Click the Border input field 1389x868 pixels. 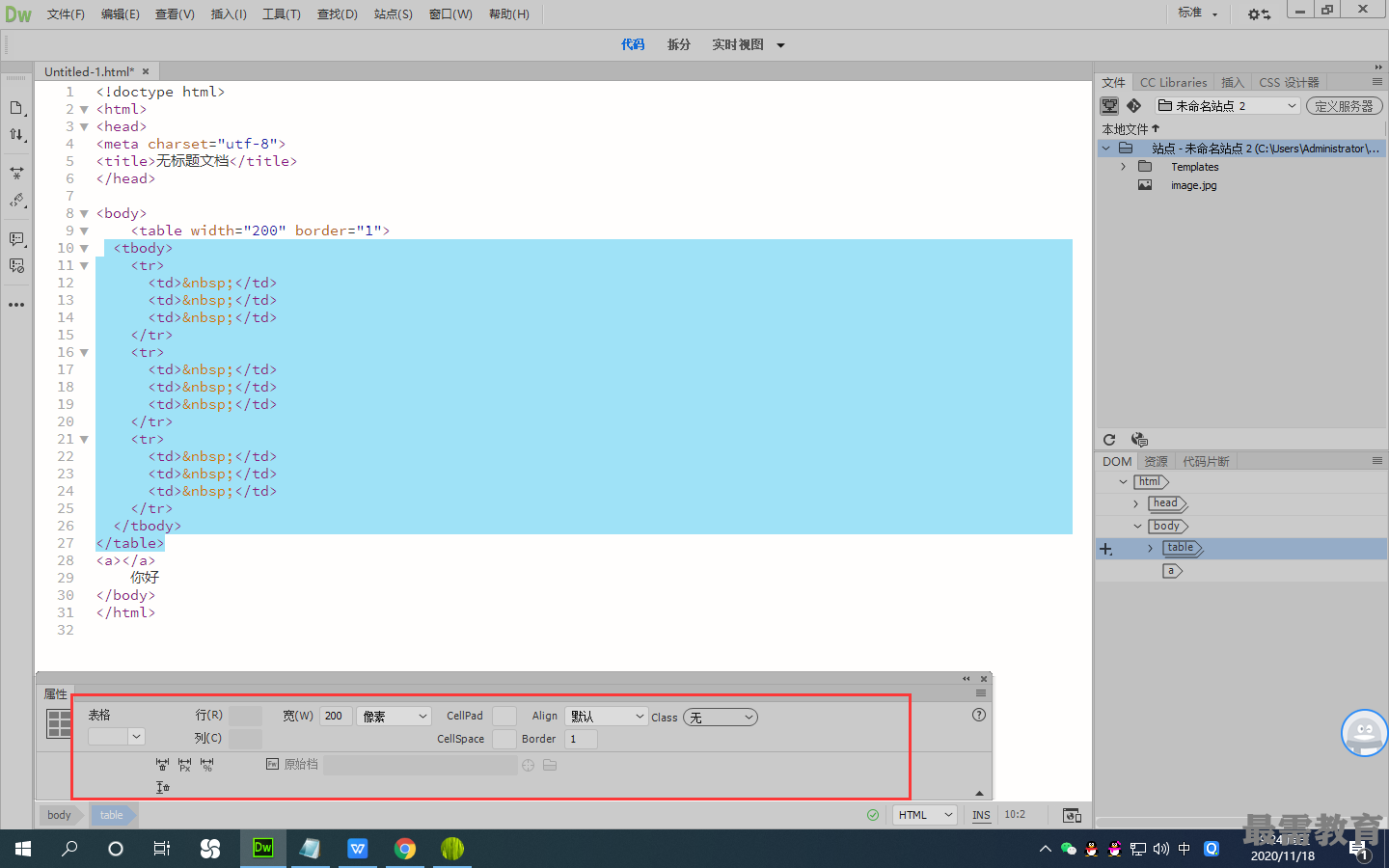[581, 739]
